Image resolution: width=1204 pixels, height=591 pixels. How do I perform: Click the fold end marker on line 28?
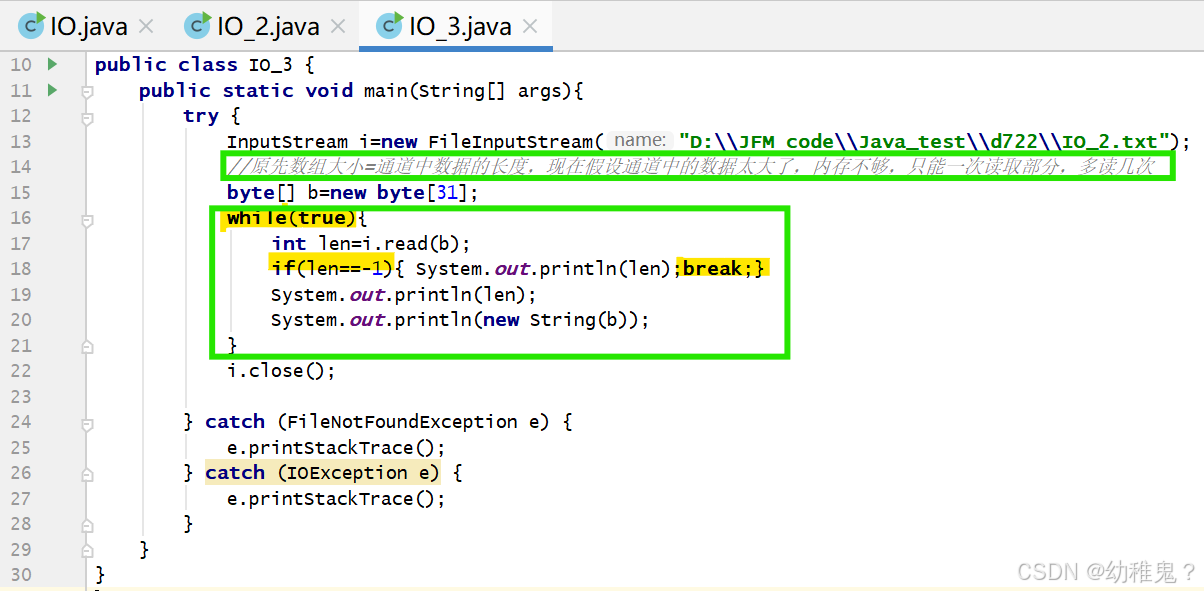[87, 524]
